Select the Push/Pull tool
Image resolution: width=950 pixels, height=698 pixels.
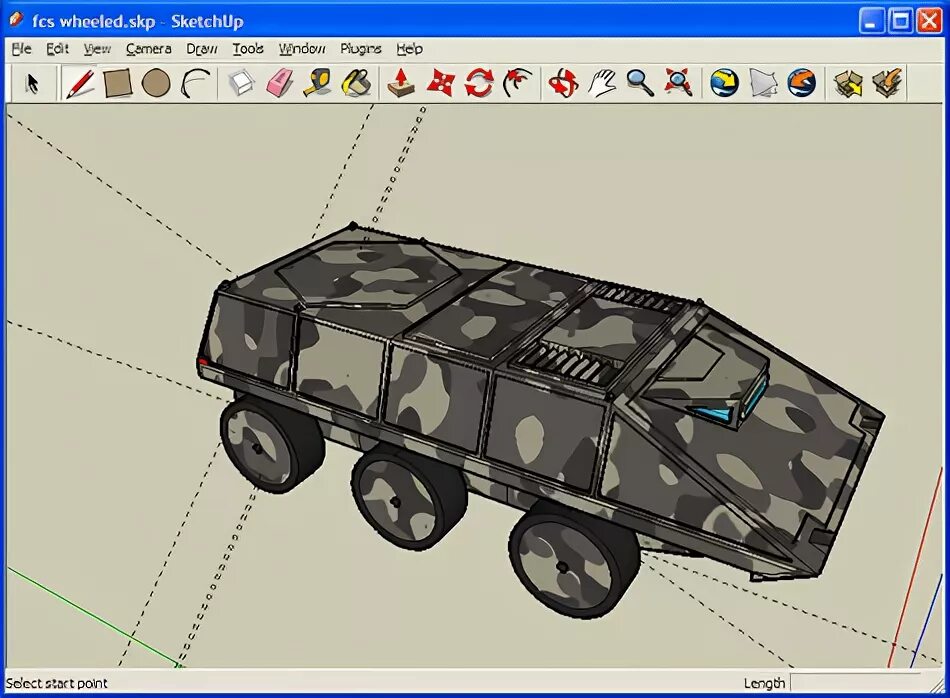401,83
